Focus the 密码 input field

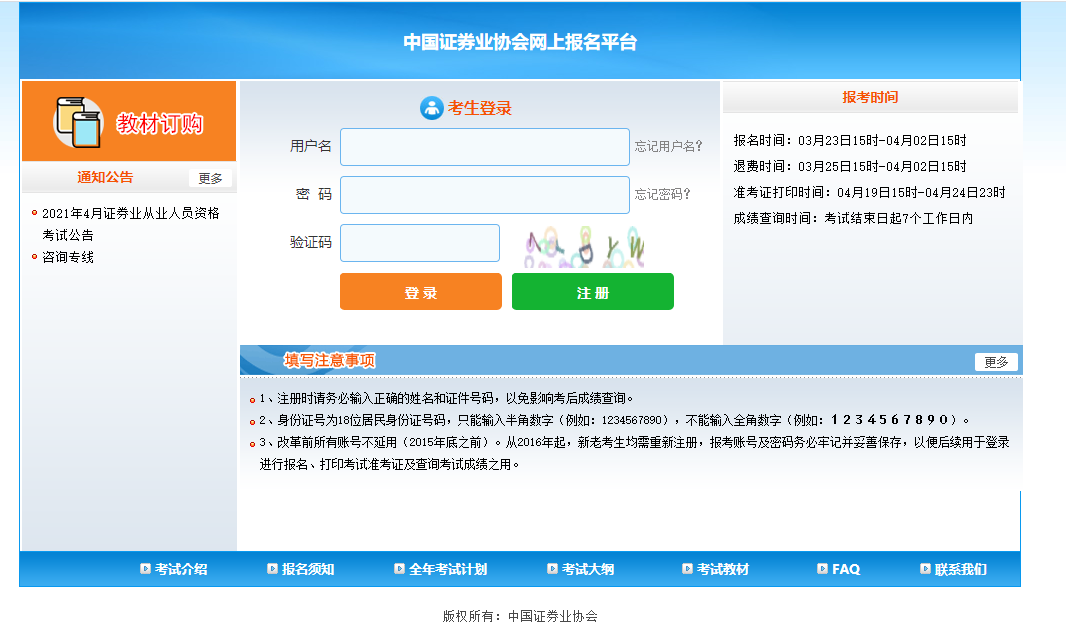tap(485, 195)
